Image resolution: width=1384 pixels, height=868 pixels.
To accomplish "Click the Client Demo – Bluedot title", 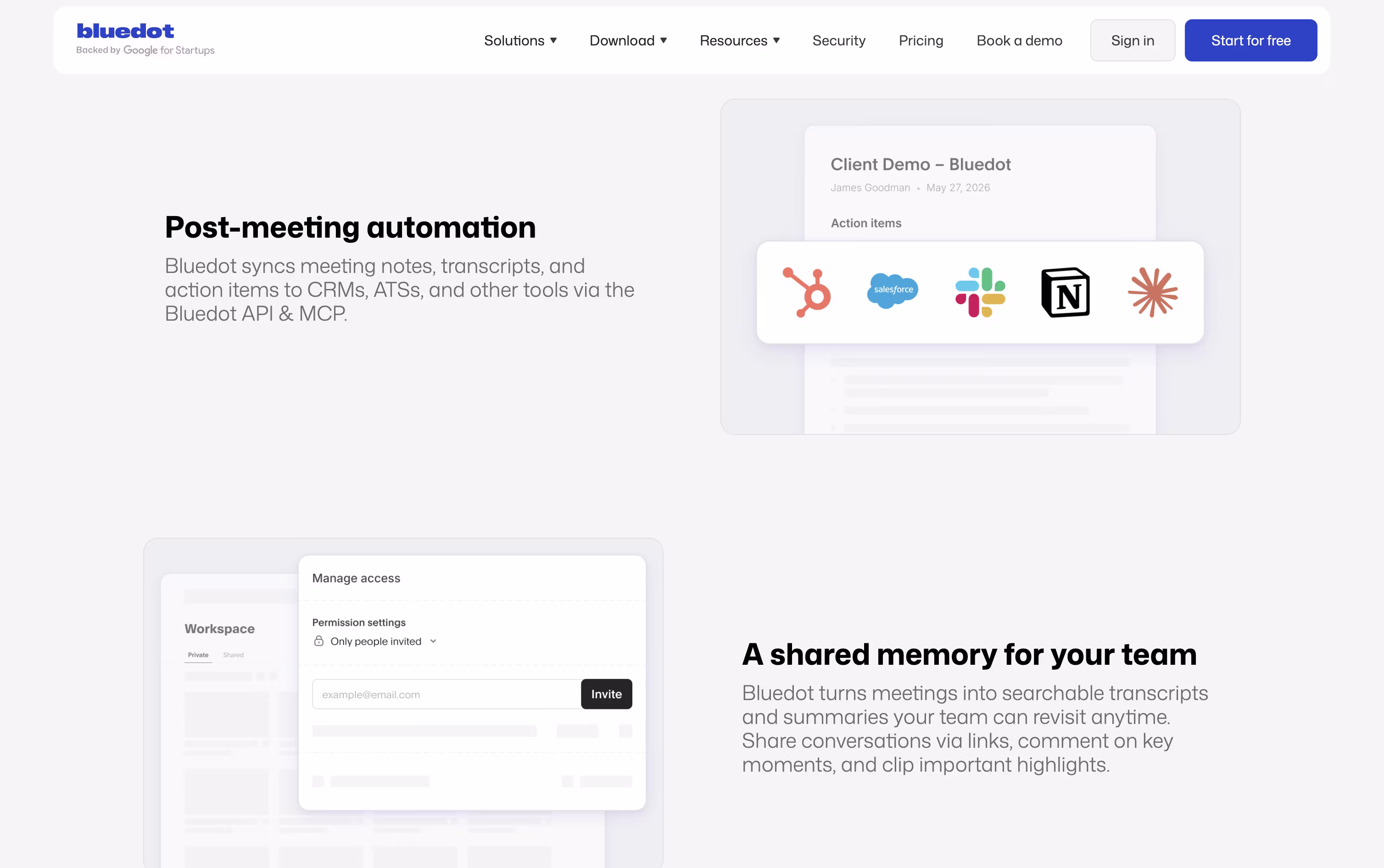I will [921, 164].
